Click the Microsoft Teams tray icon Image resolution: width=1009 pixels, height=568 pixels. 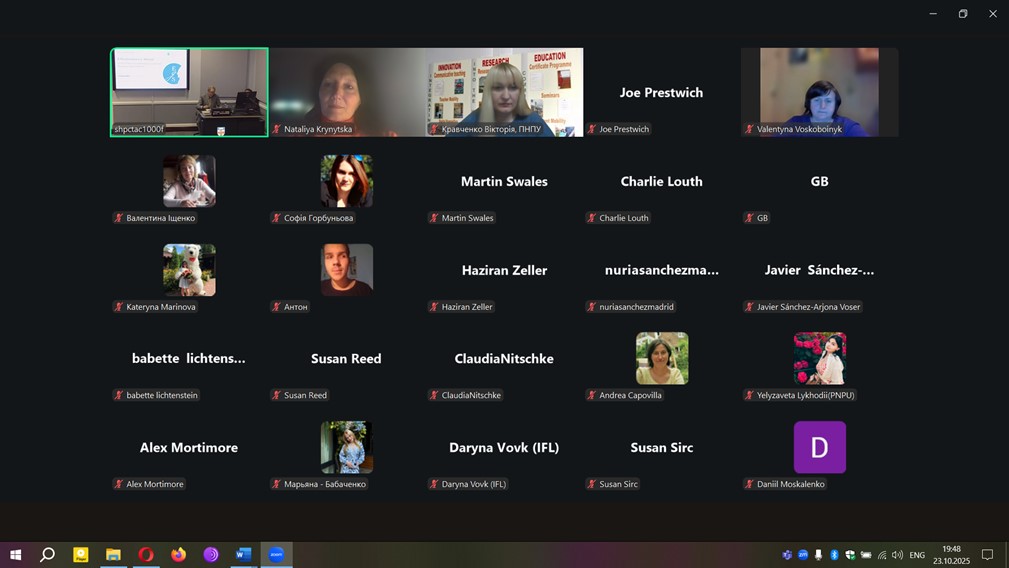coord(787,555)
